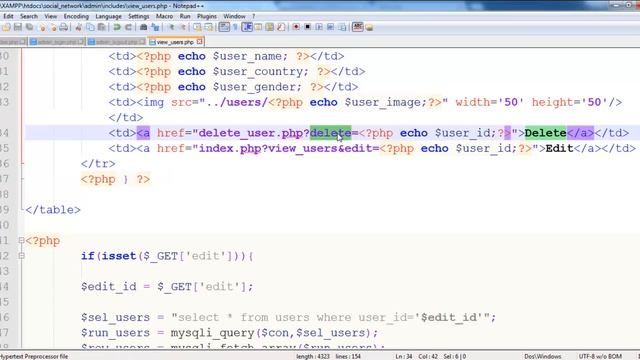Click the ABC spell-check toolbar icon
Viewport: 640px width, 360px height.
(x=358, y=27)
